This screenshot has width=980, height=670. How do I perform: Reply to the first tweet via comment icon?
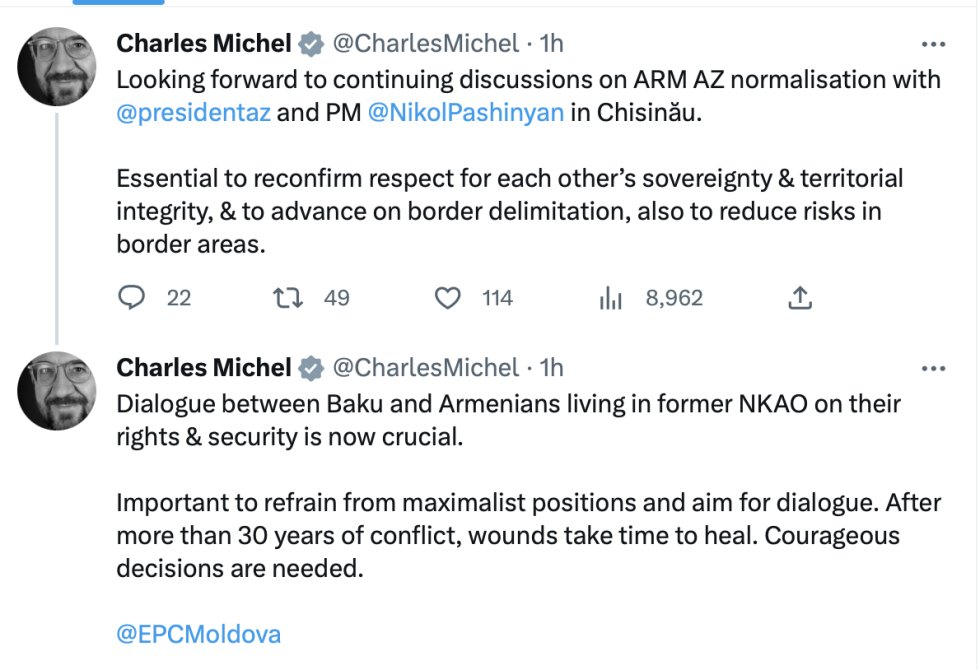tap(131, 298)
